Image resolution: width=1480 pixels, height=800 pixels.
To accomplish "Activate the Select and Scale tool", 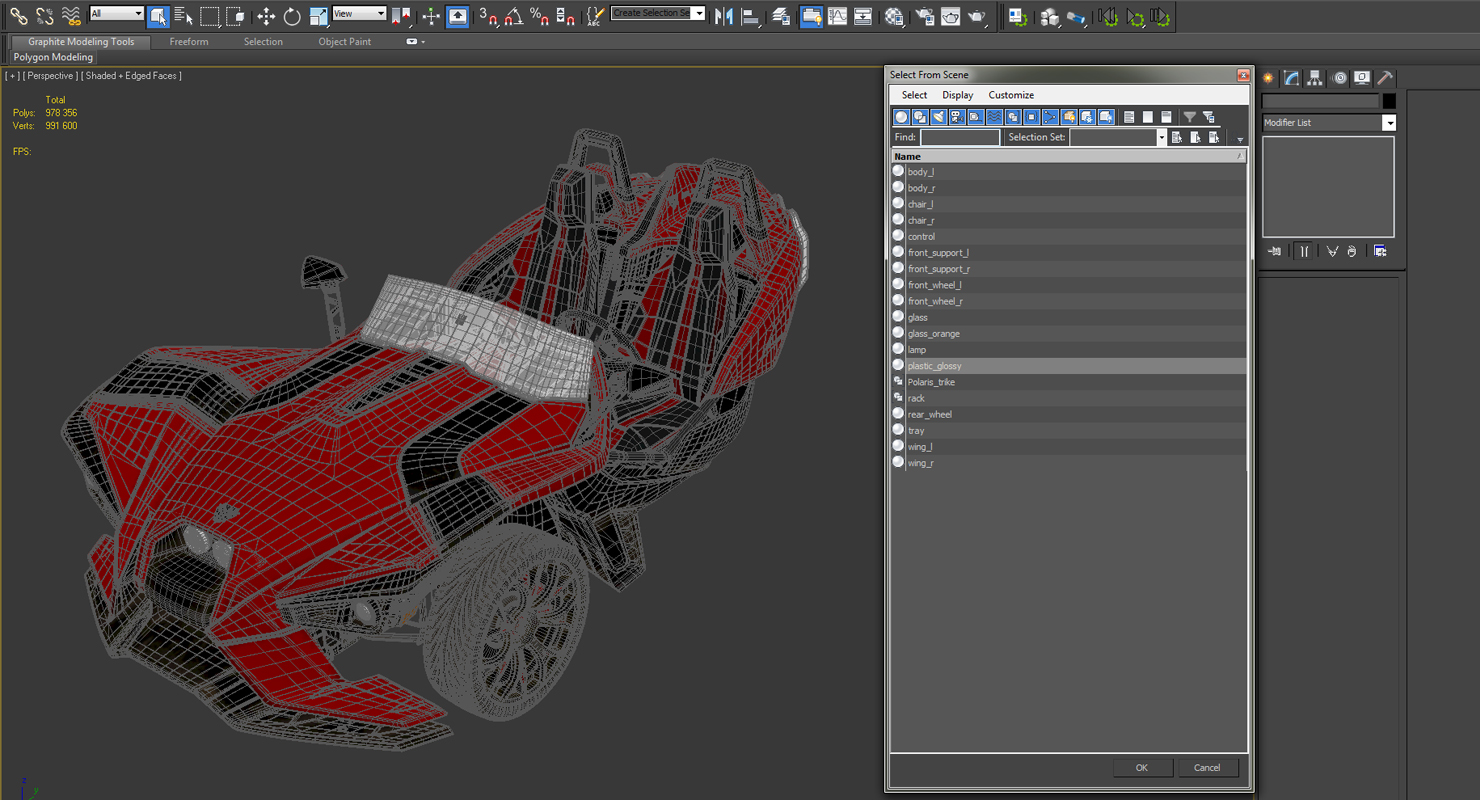I will click(x=318, y=16).
